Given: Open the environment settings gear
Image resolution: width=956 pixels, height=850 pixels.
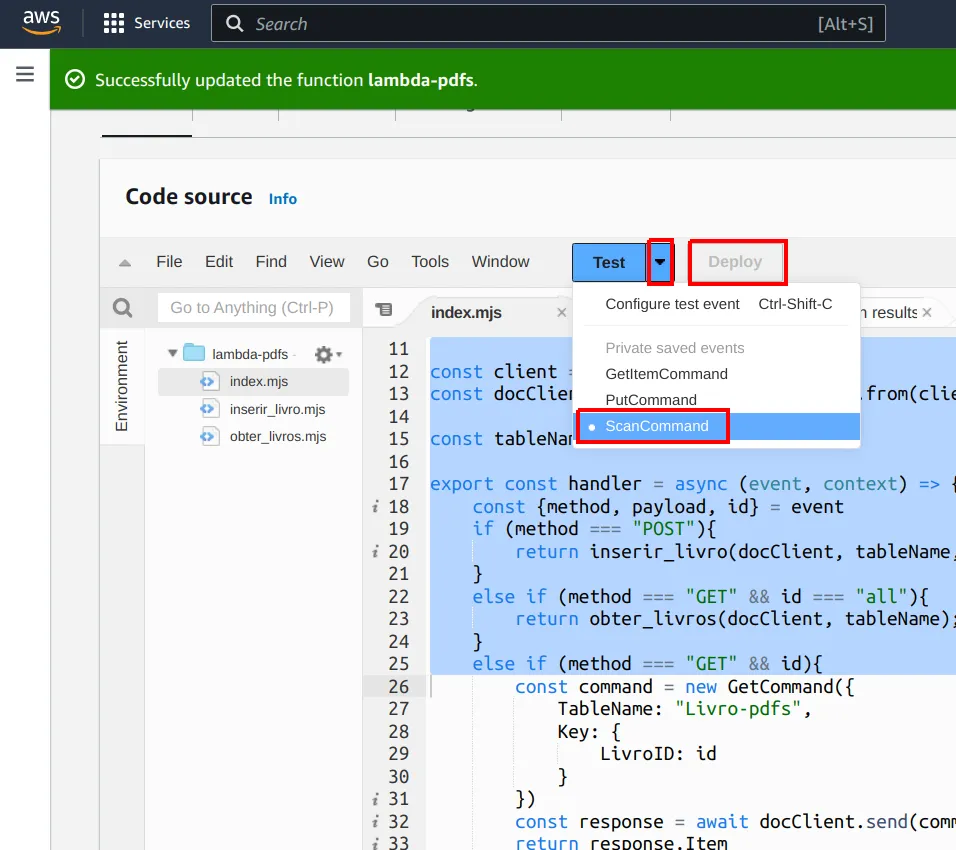Looking at the screenshot, I should (x=327, y=354).
